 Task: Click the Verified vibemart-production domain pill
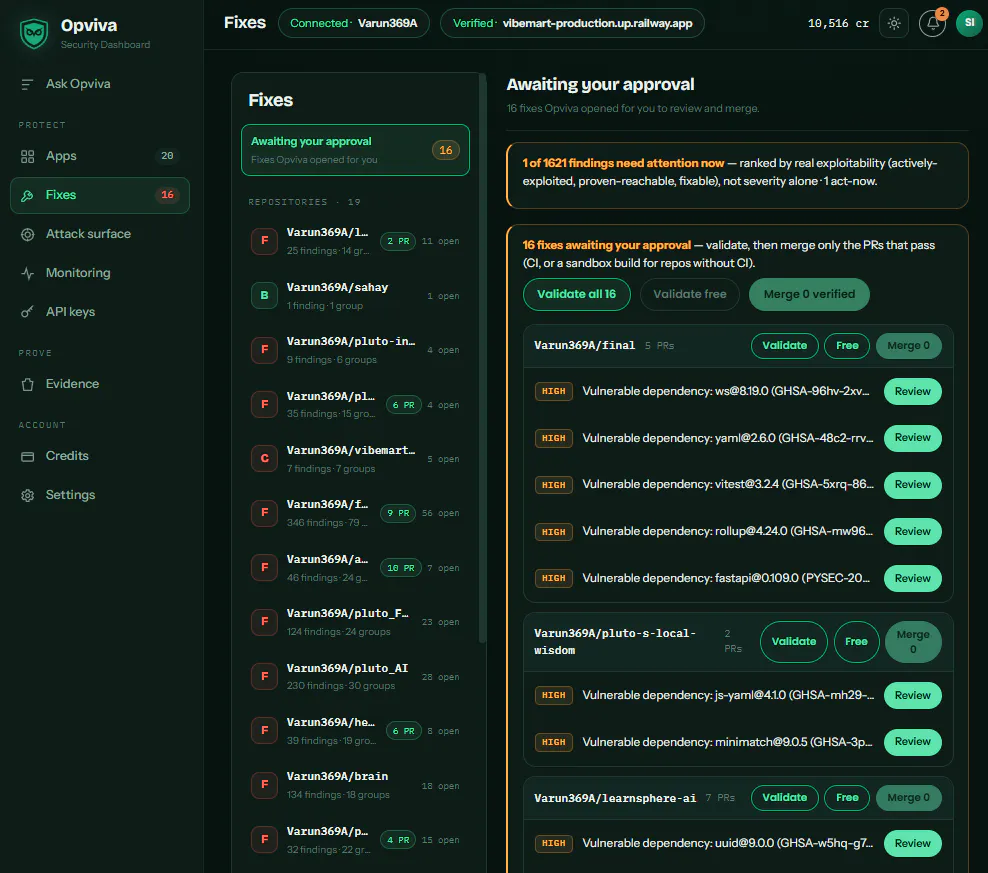click(572, 23)
